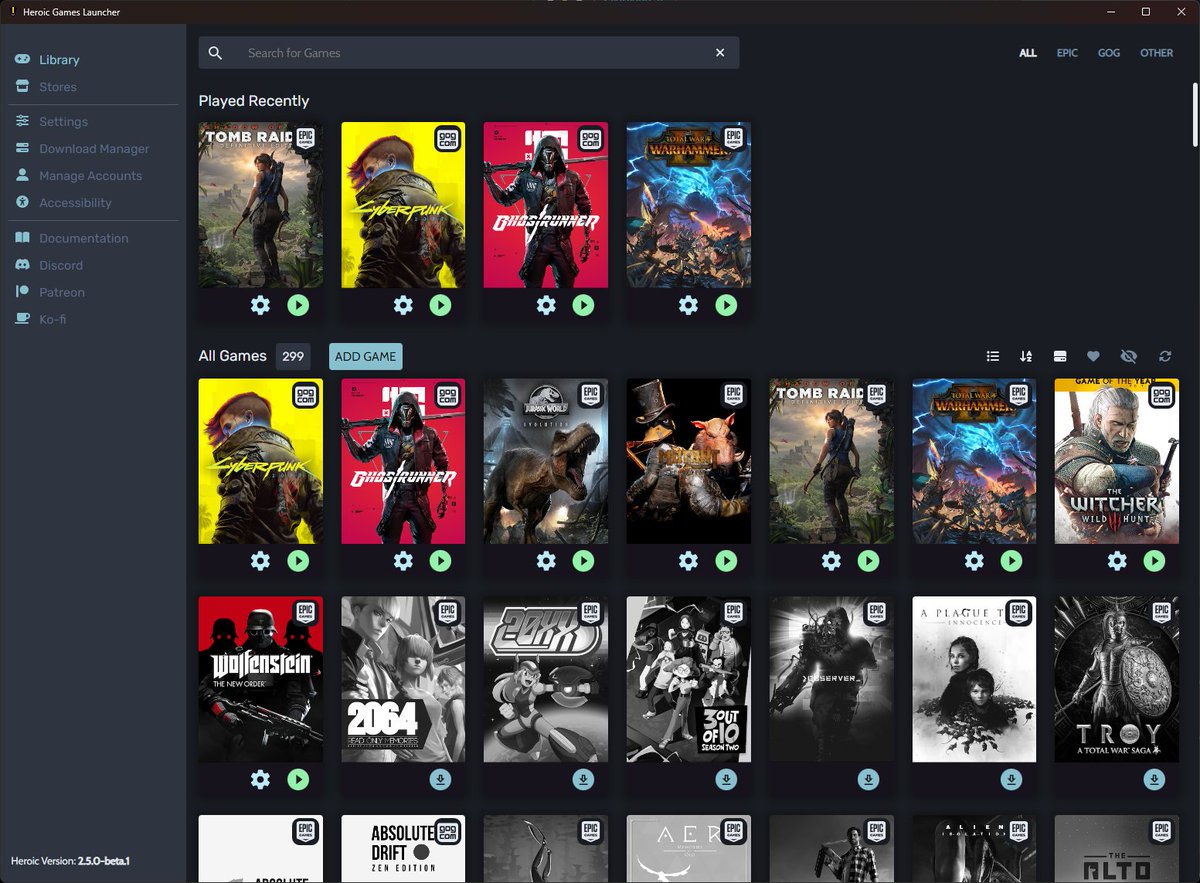Open A Plague Tale Innocence cover

pyautogui.click(x=974, y=679)
